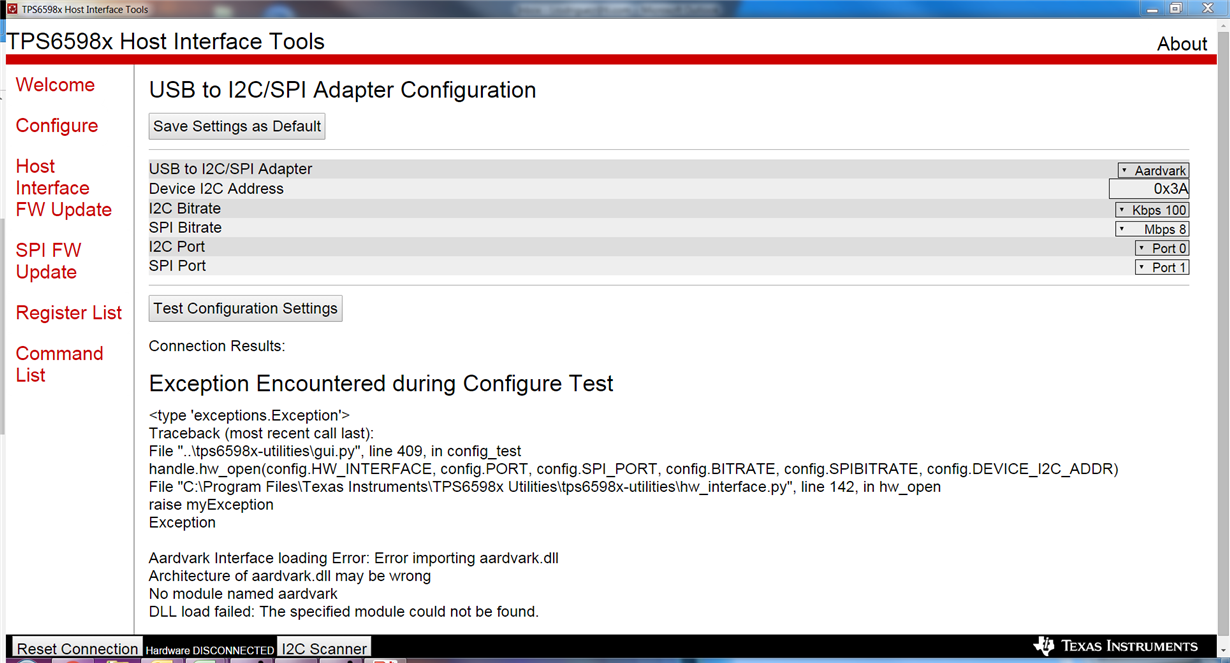Open the I2C Port dropdown showing Port 0
Viewport: 1230px width, 663px height.
(x=1162, y=248)
